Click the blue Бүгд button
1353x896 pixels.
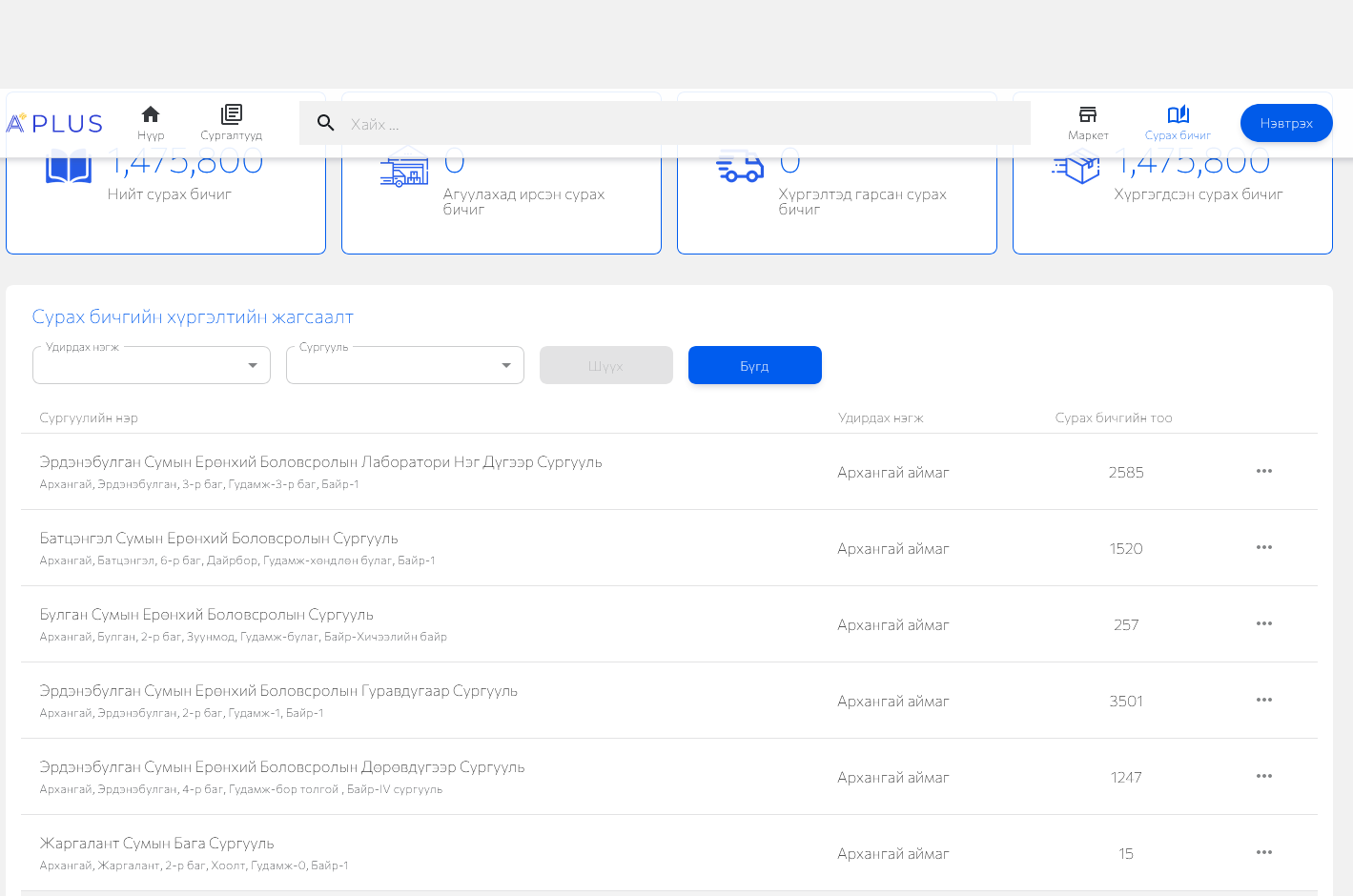click(x=754, y=365)
